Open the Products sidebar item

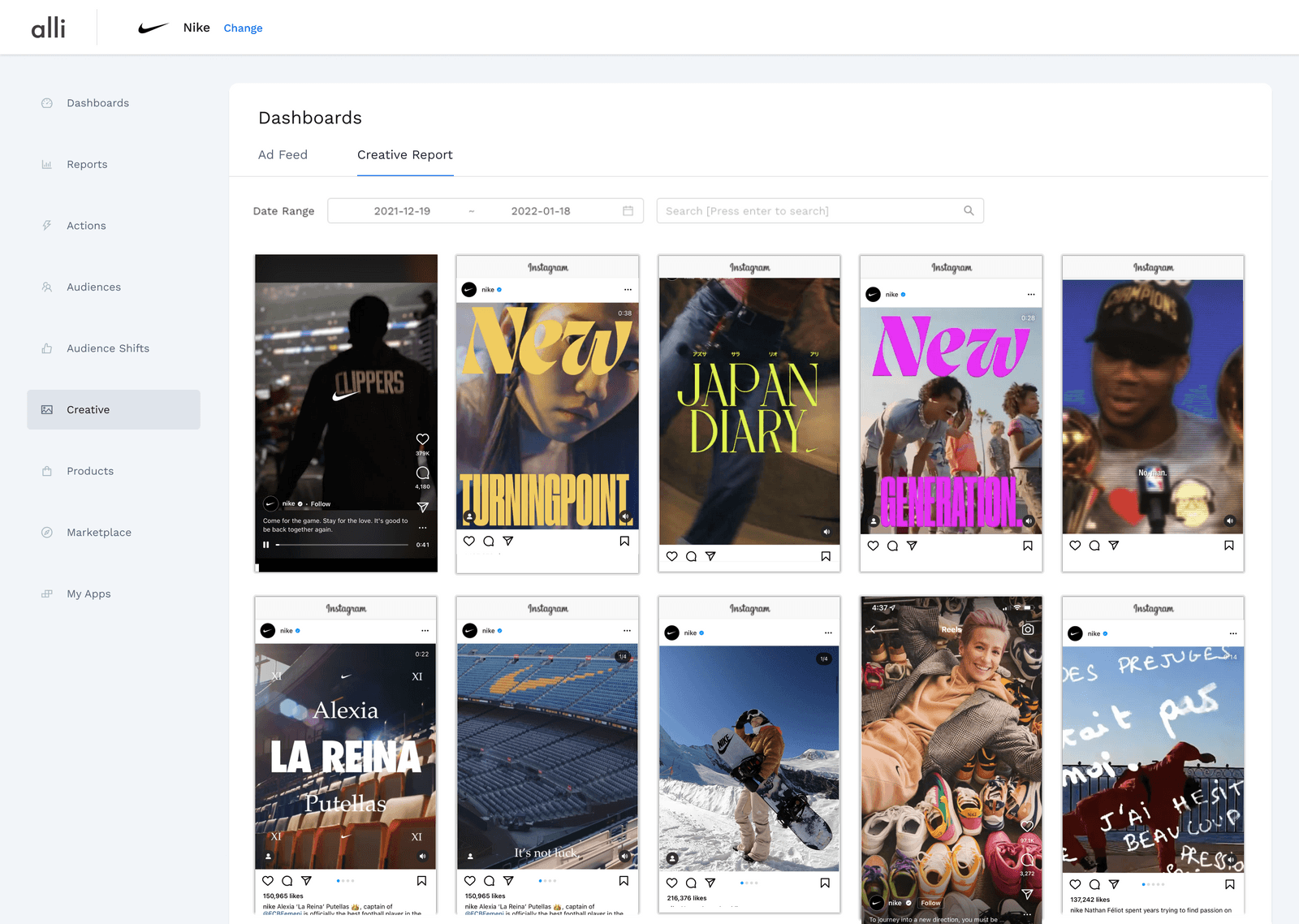[90, 471]
